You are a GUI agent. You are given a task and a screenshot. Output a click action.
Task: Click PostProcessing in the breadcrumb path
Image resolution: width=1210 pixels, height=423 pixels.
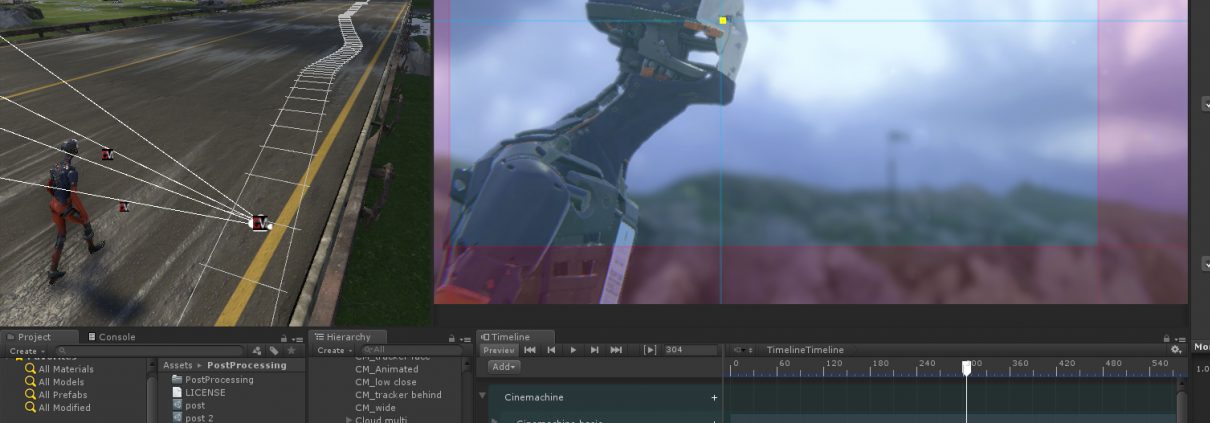(246, 366)
